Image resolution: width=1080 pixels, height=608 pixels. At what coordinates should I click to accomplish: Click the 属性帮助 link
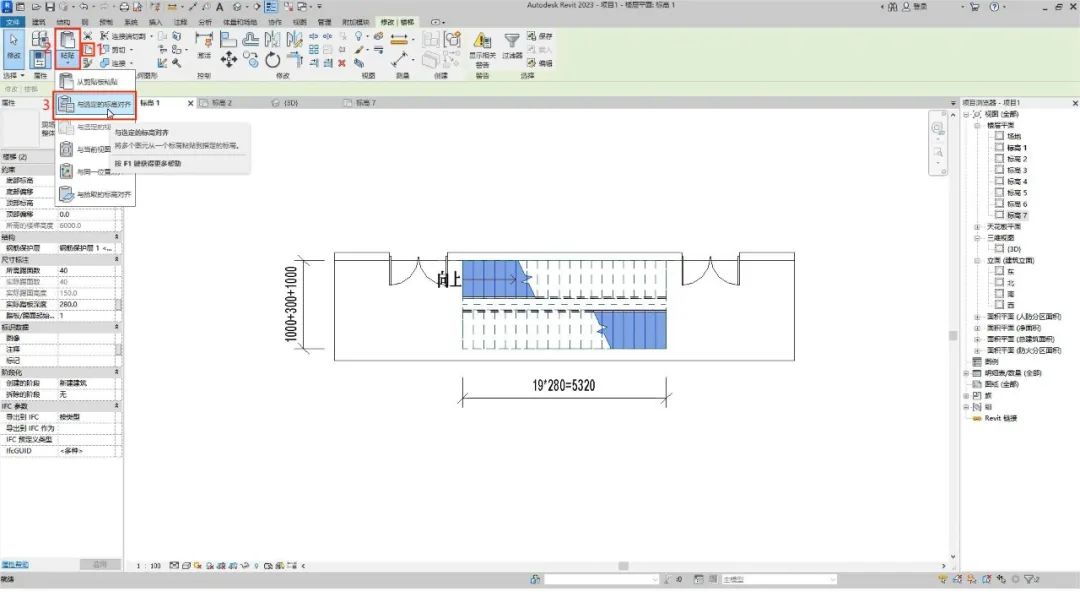14,565
